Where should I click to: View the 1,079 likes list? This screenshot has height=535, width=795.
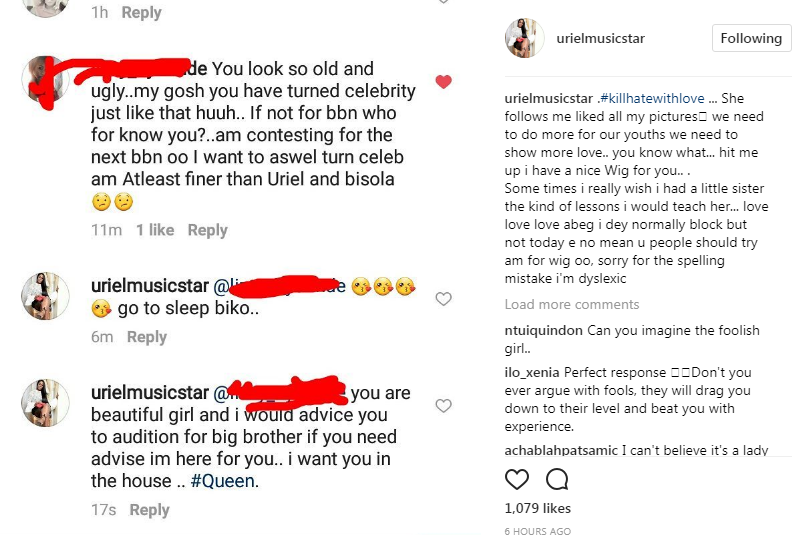(x=537, y=508)
